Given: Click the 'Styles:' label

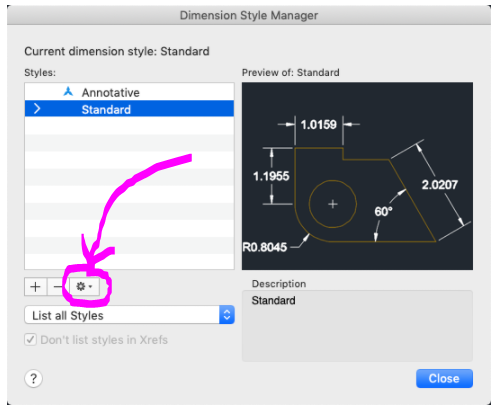Looking at the screenshot, I should click(x=40, y=72).
